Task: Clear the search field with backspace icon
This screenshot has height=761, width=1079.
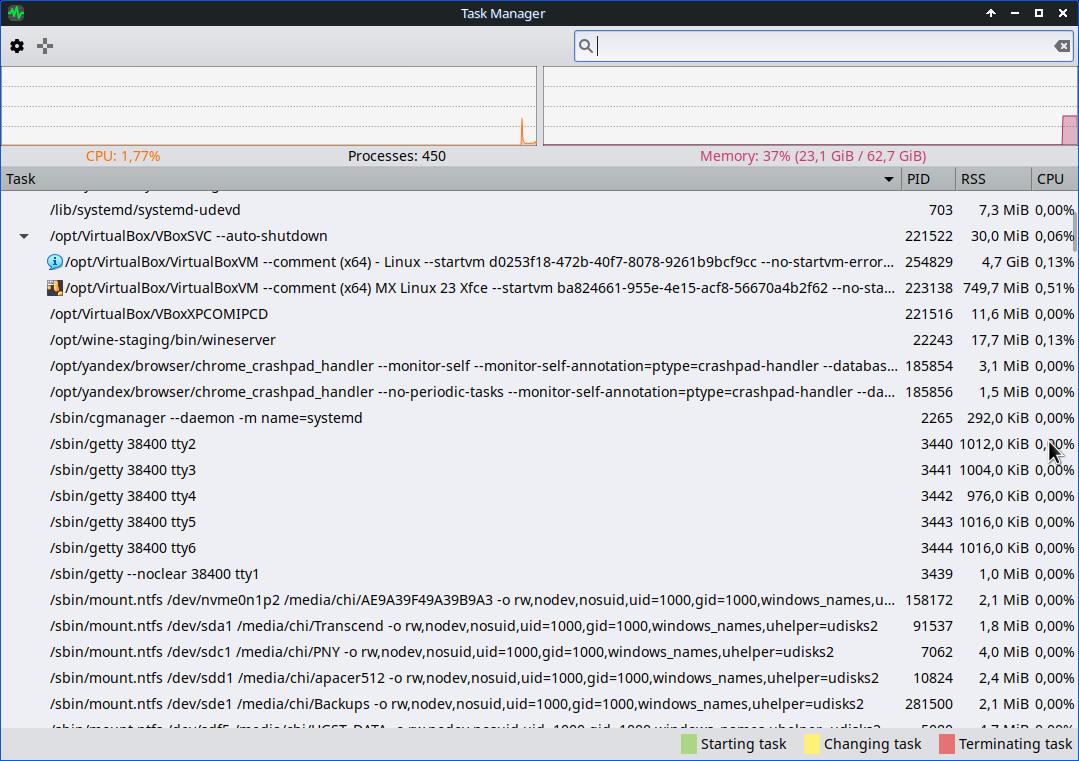Action: pos(1062,46)
